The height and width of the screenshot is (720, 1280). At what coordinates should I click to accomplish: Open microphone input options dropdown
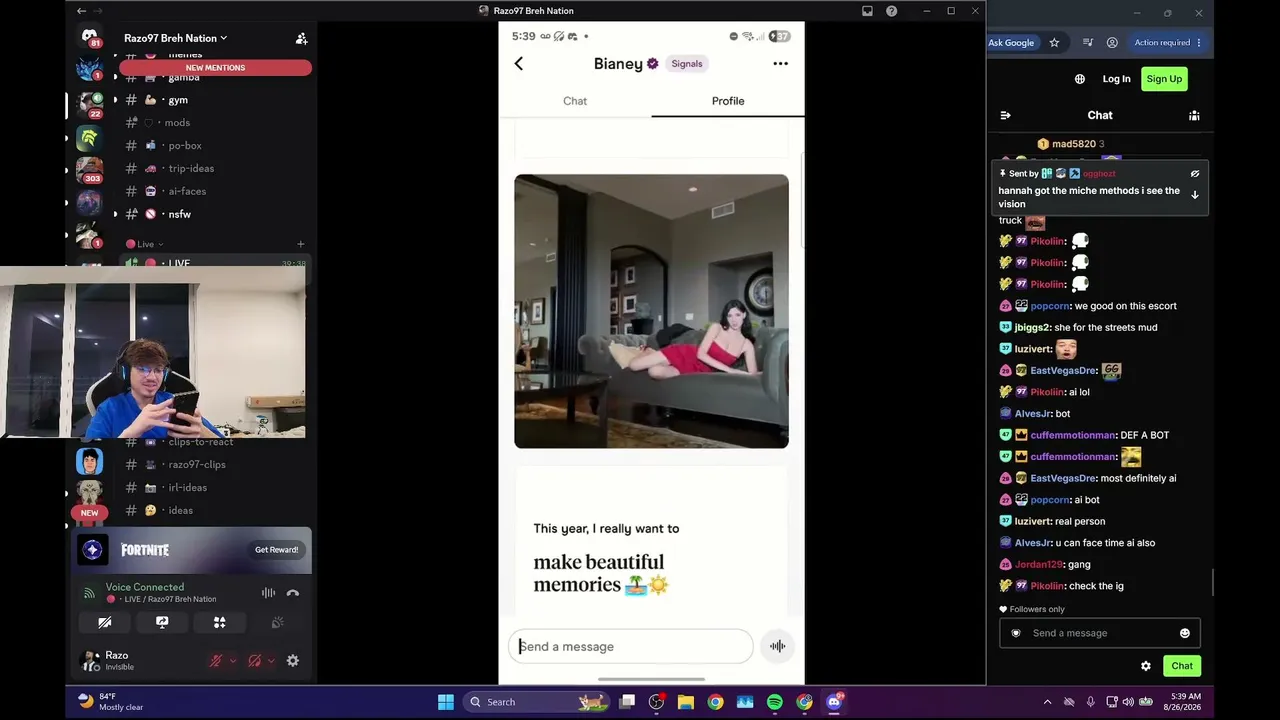233,661
